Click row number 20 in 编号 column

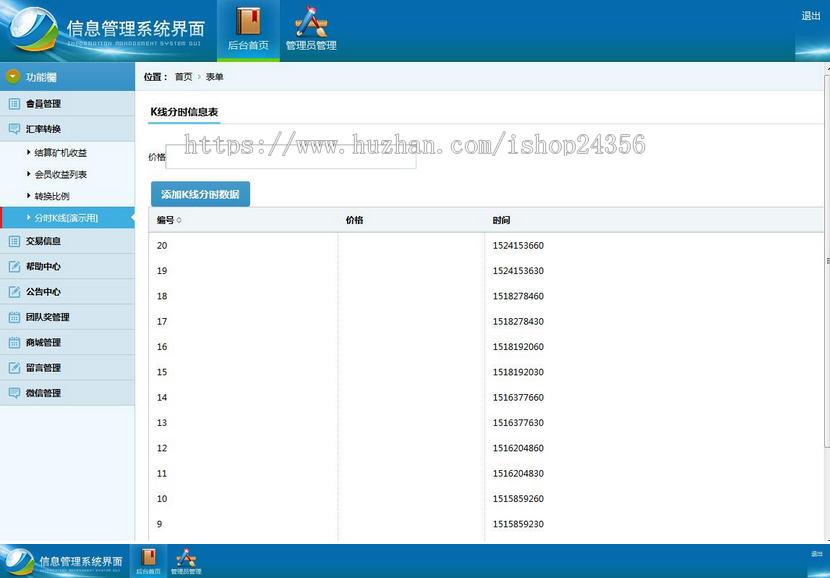(162, 246)
